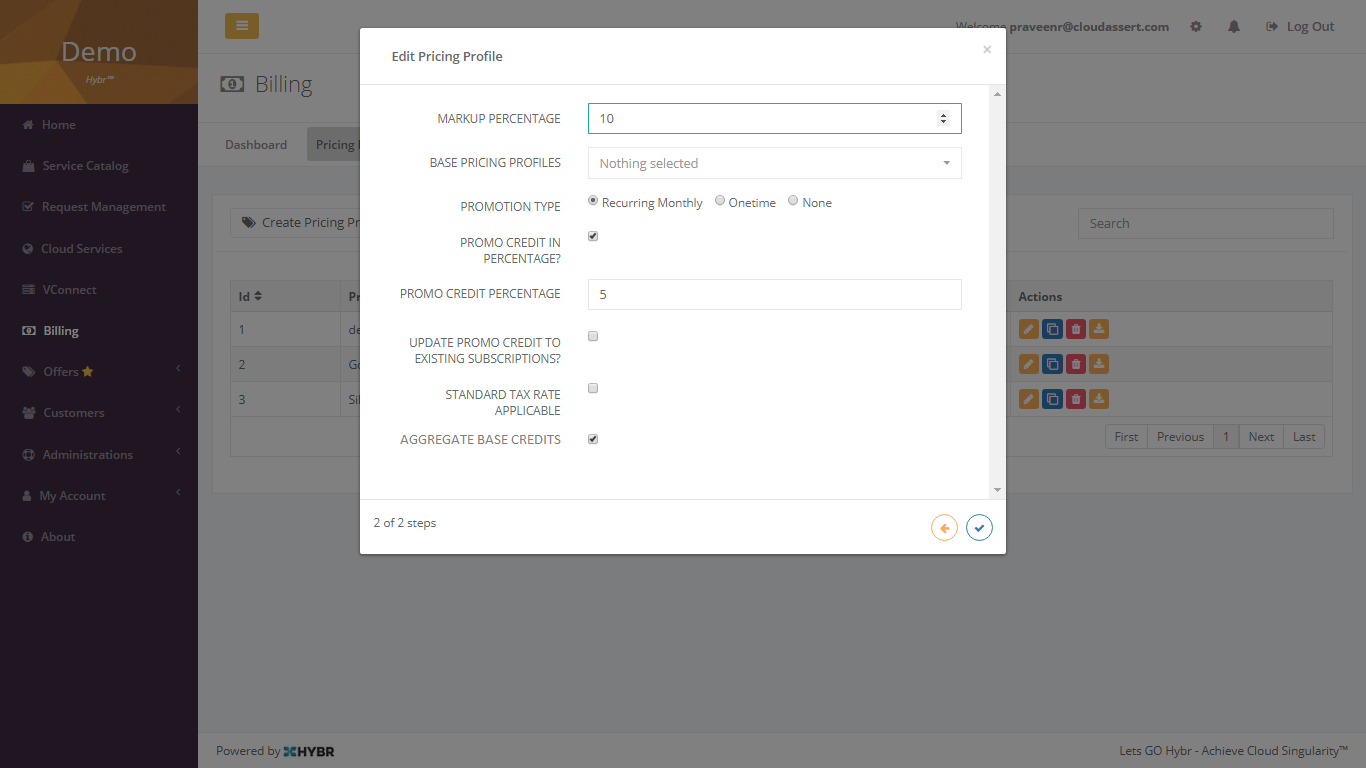Click the delete trash icon for row 3
The height and width of the screenshot is (768, 1366).
[1075, 398]
